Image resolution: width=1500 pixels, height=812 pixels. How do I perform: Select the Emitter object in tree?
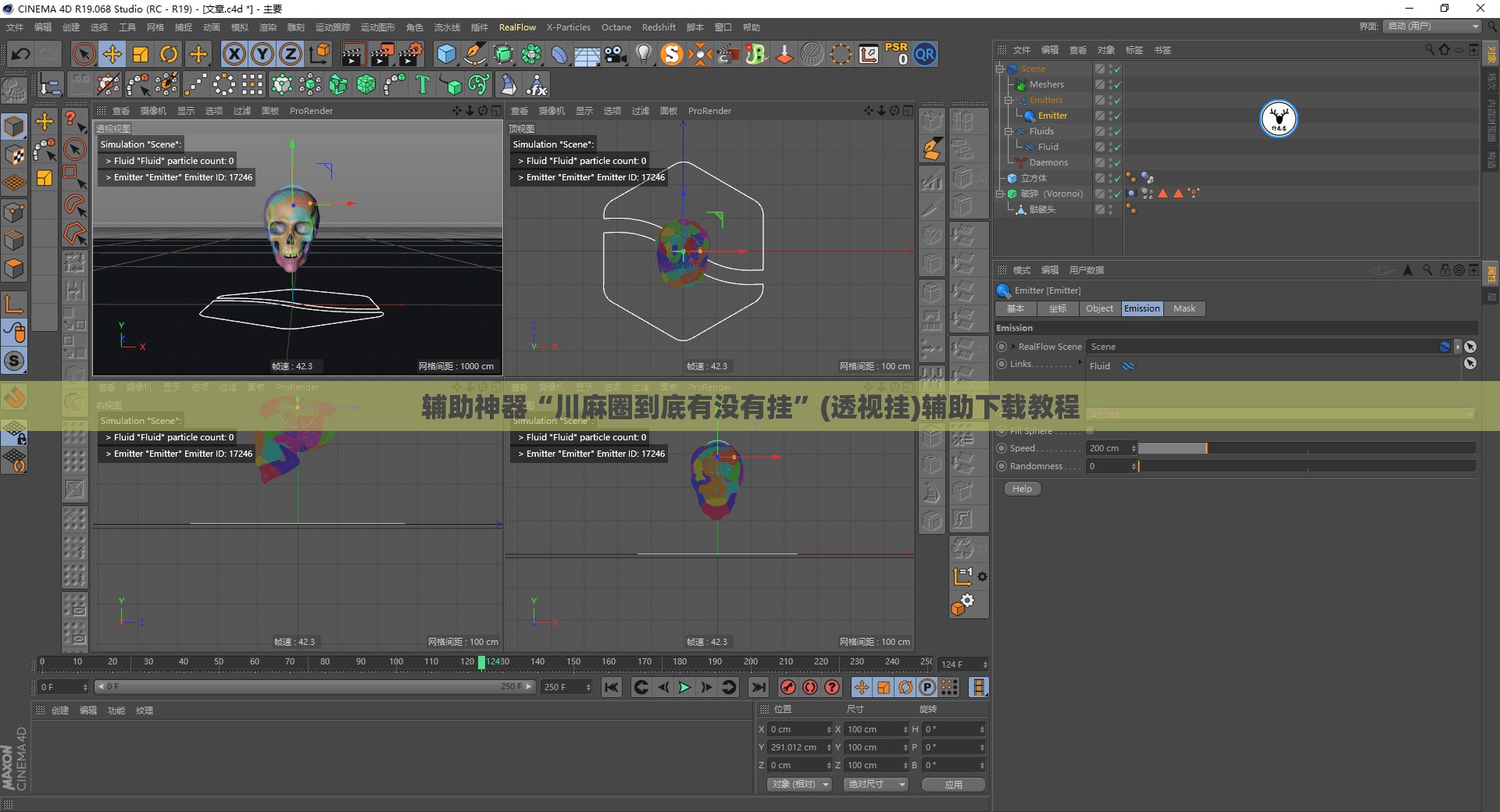[1052, 116]
